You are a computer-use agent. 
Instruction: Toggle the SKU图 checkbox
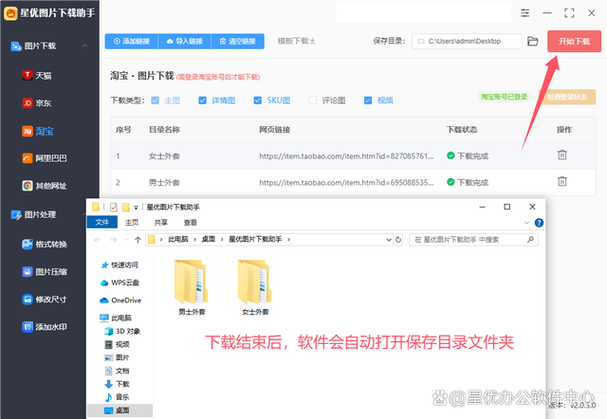pos(258,100)
